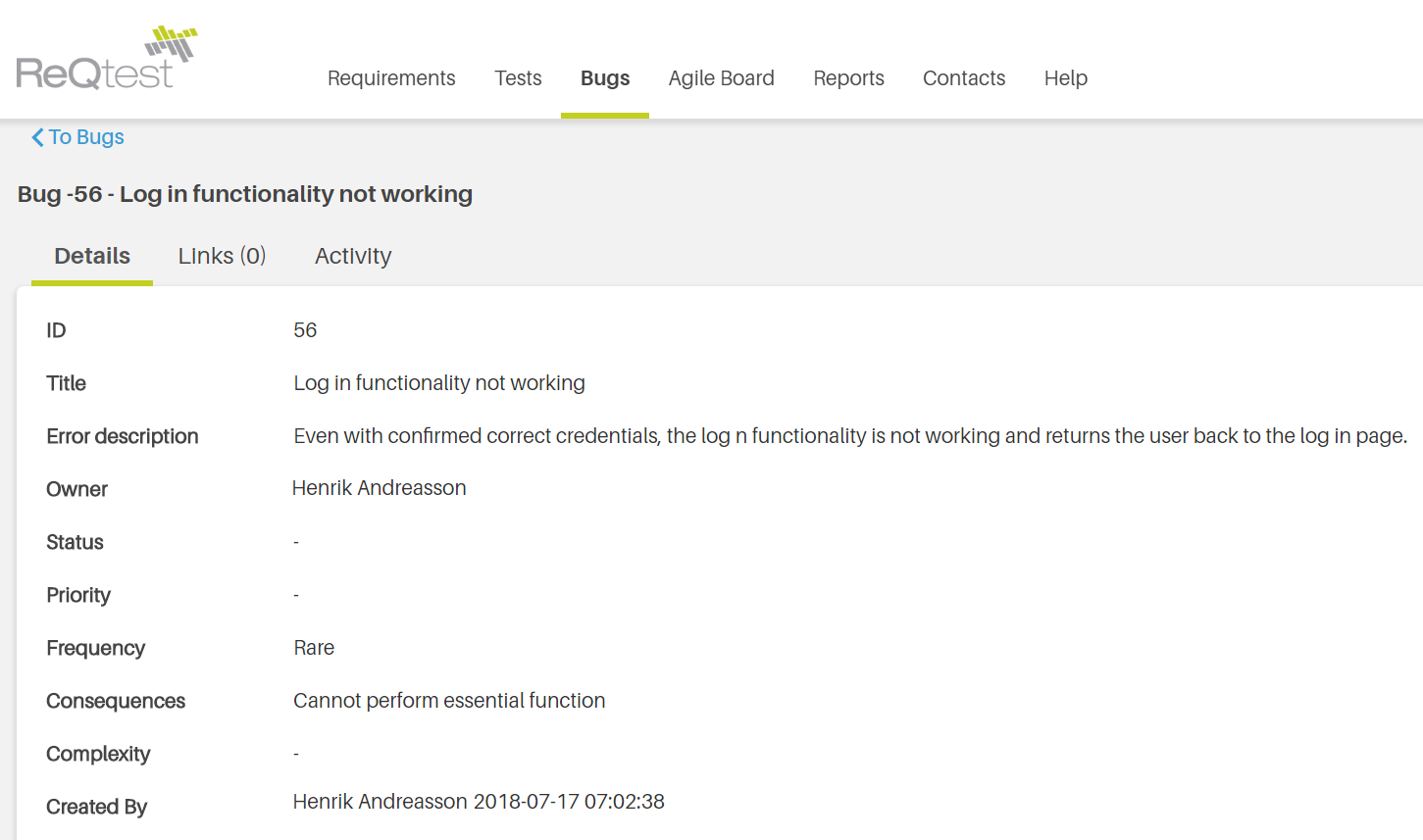Open the Reports section
The height and width of the screenshot is (840, 1423).
[849, 78]
